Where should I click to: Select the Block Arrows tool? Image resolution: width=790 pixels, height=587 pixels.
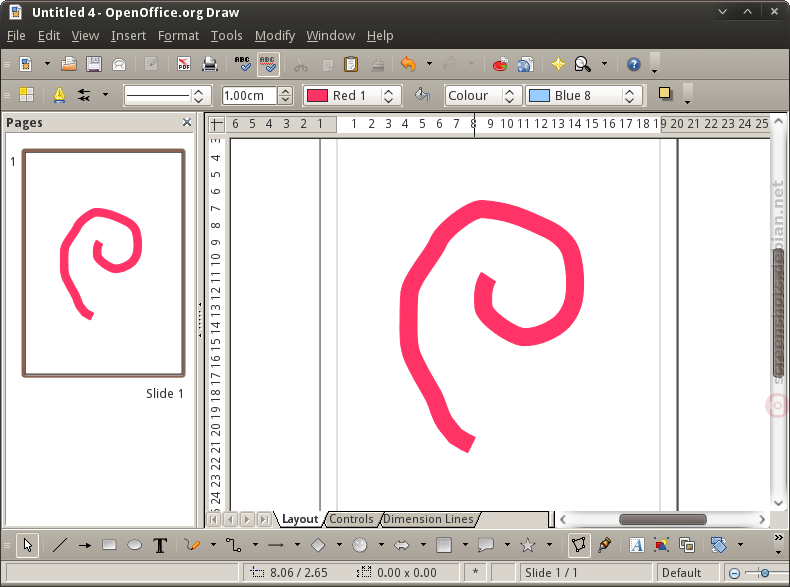(x=402, y=545)
